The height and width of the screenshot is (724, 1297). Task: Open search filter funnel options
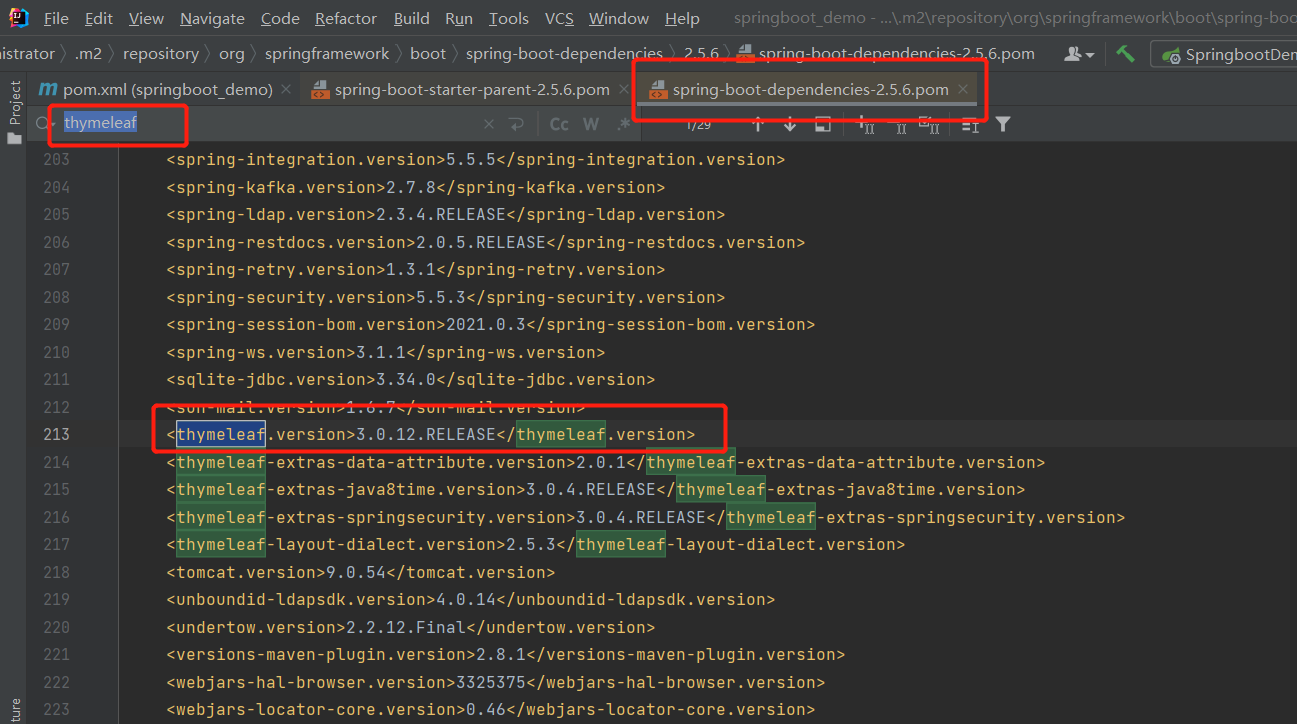pyautogui.click(x=1003, y=124)
